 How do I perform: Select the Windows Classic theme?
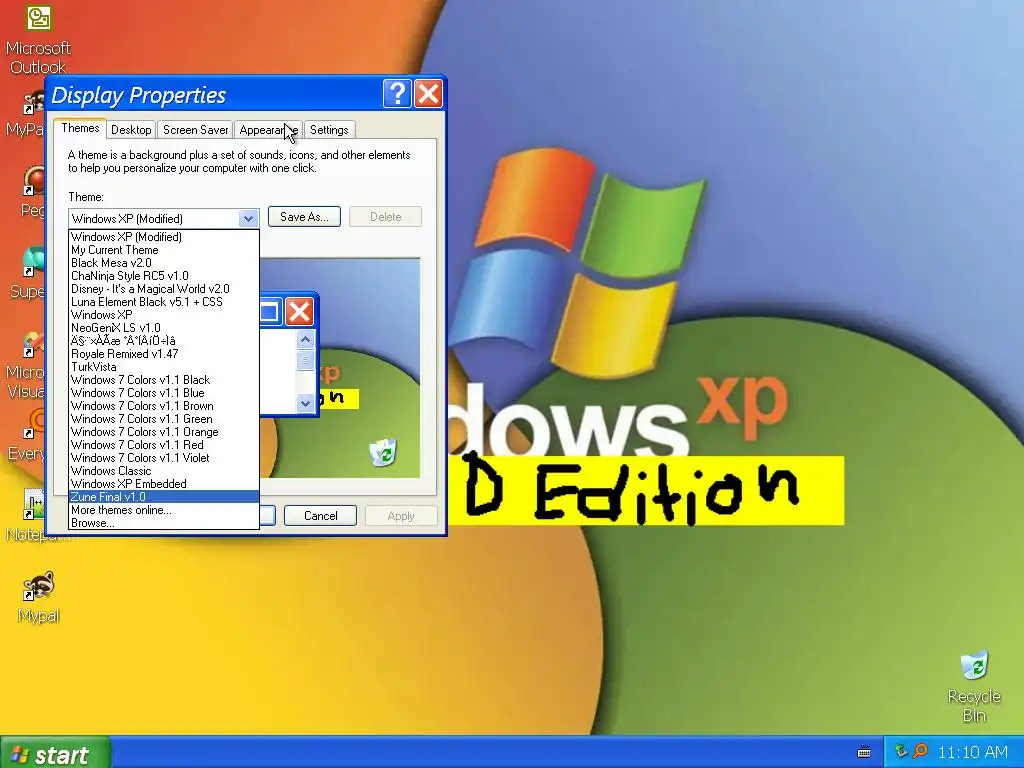(x=164, y=471)
